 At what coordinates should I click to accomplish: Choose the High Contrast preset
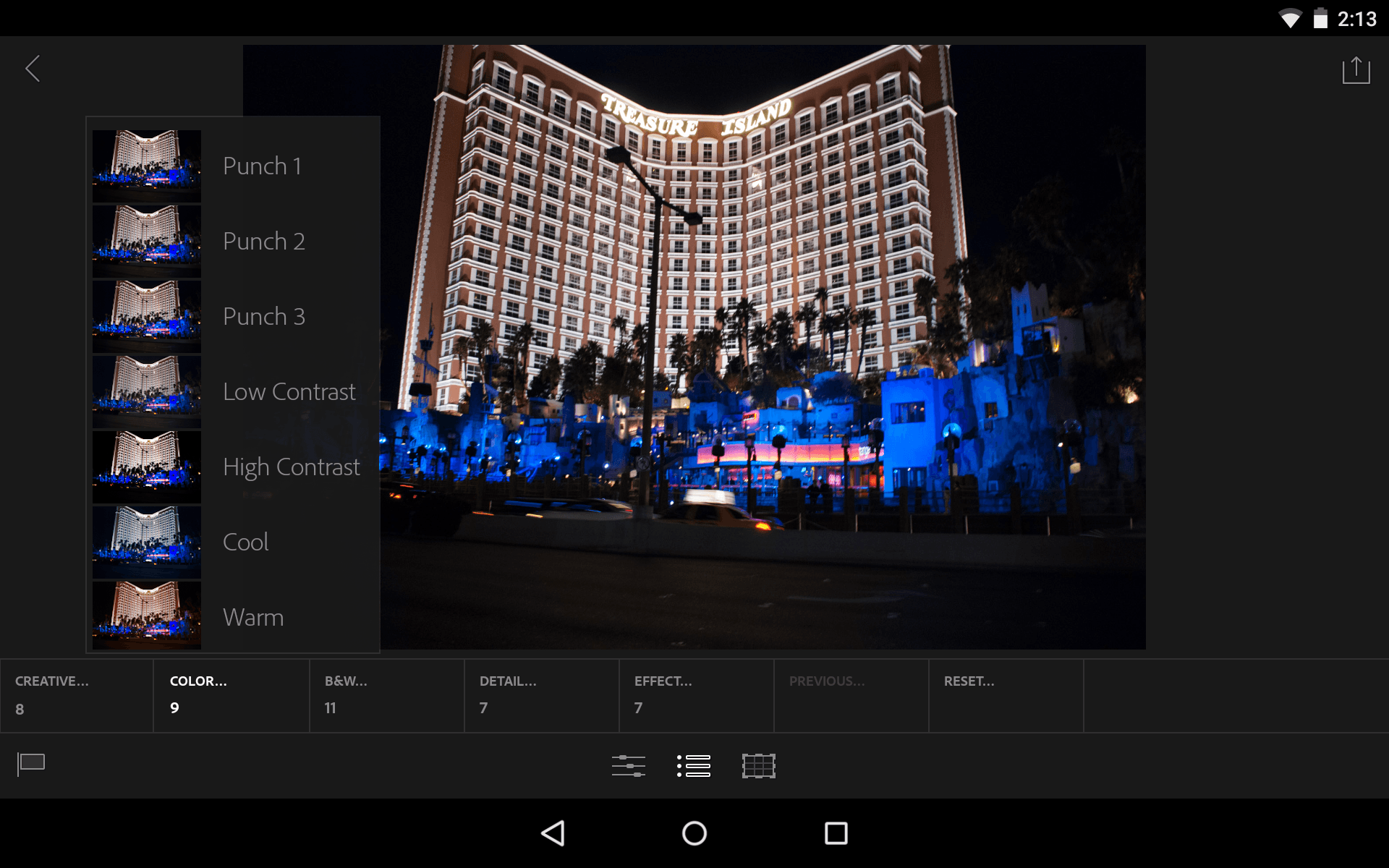click(x=233, y=467)
